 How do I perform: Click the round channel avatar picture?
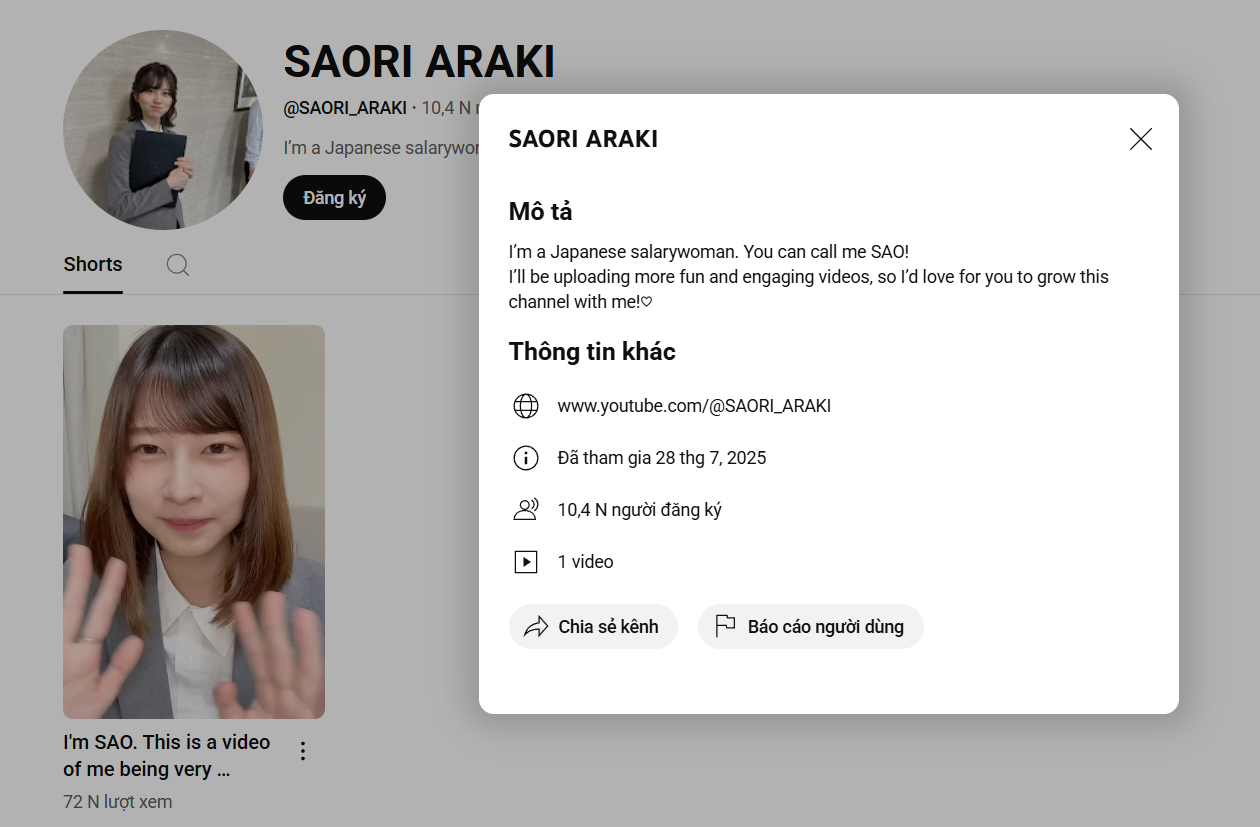[x=163, y=130]
